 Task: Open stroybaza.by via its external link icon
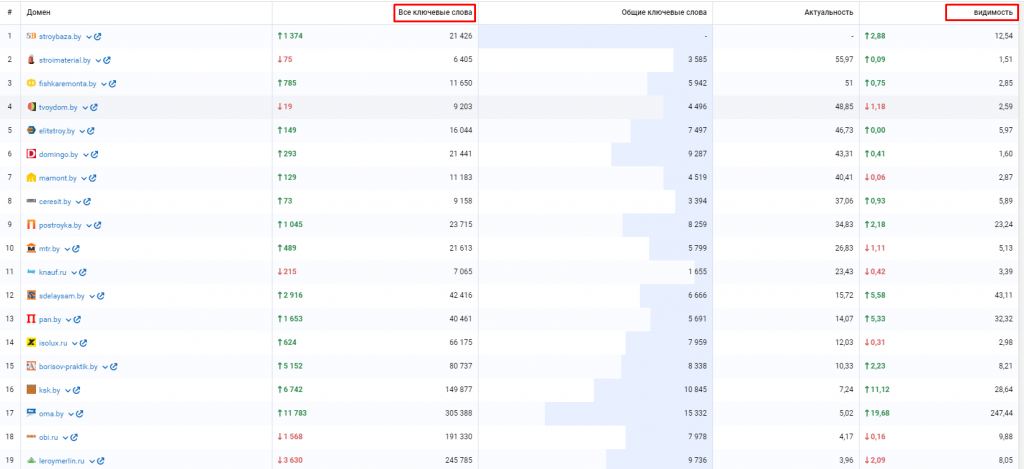pyautogui.click(x=98, y=37)
